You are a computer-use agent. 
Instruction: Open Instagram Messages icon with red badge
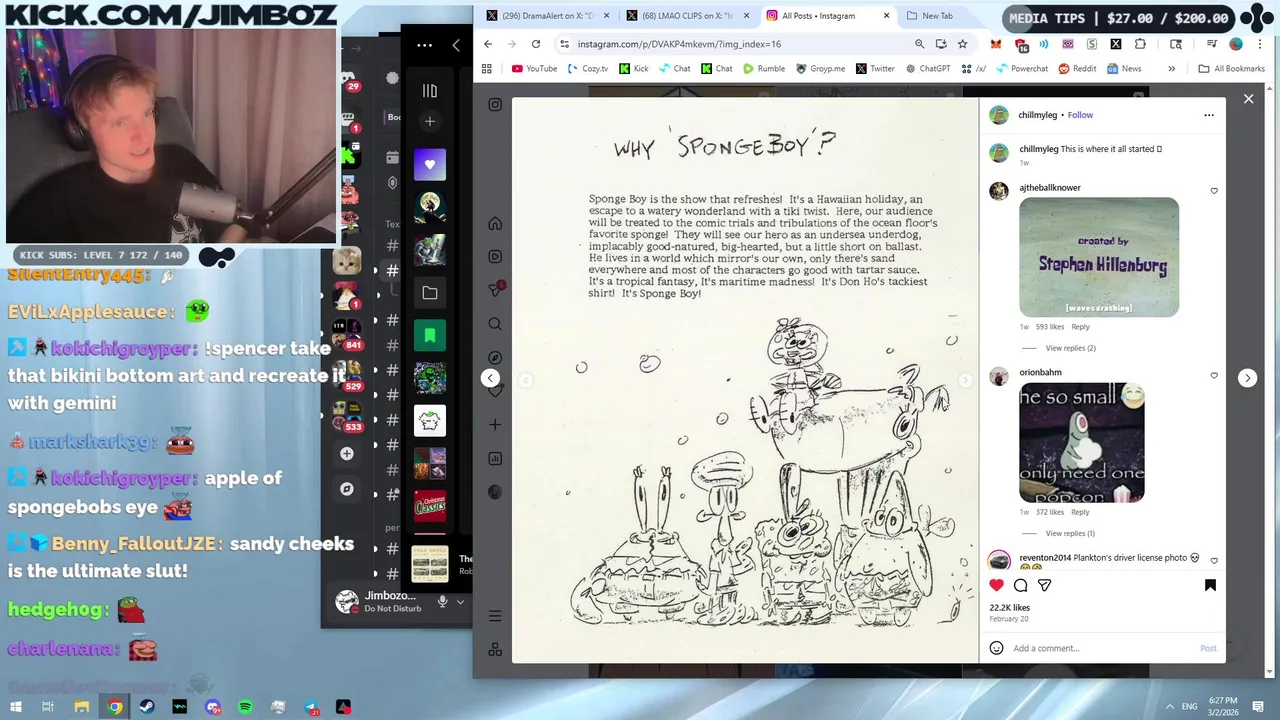pyautogui.click(x=495, y=290)
